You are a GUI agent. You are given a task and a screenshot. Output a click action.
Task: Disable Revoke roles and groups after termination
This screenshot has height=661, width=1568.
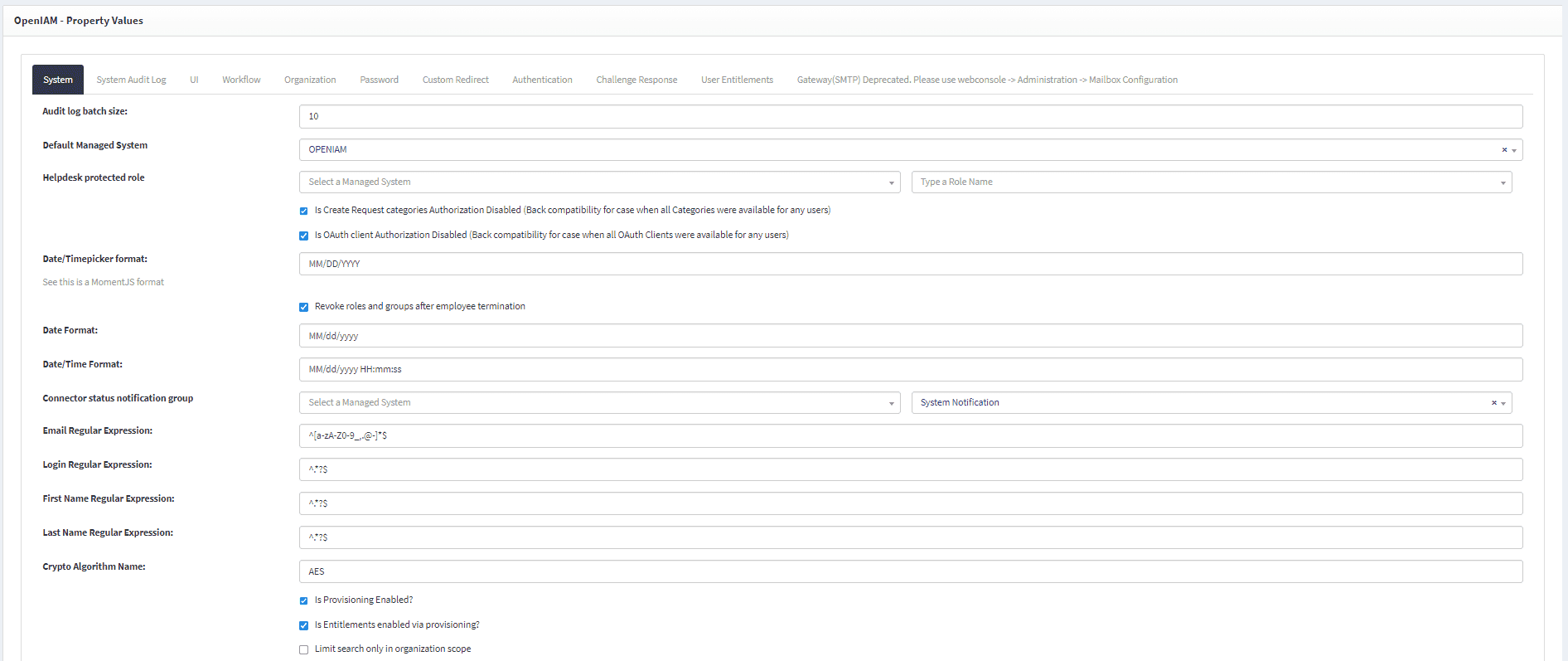303,307
